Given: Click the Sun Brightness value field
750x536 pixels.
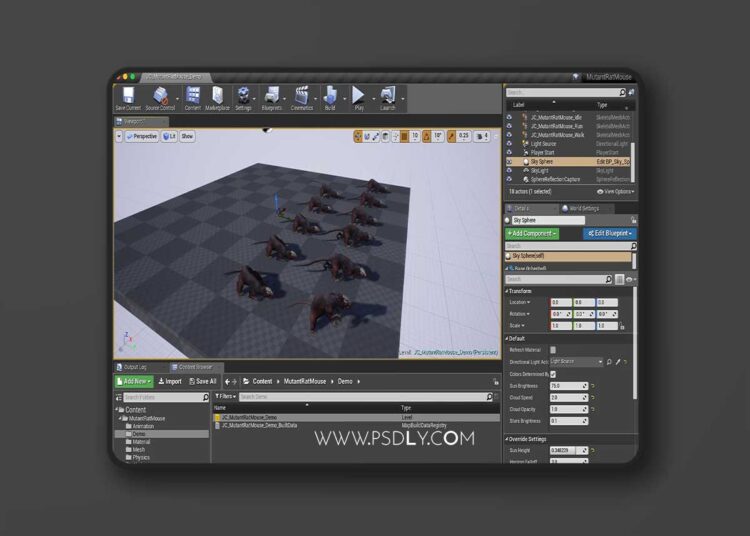Looking at the screenshot, I should pyautogui.click(x=569, y=386).
